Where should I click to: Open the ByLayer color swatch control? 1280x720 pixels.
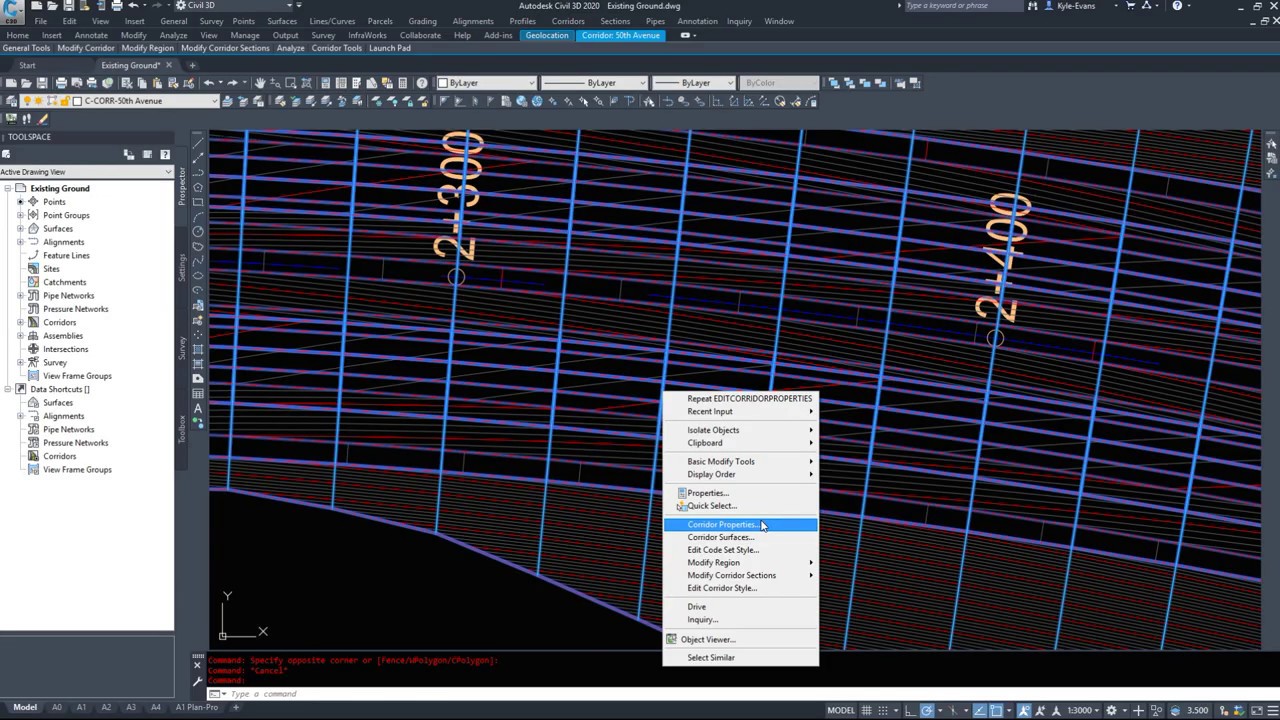[x=486, y=83]
